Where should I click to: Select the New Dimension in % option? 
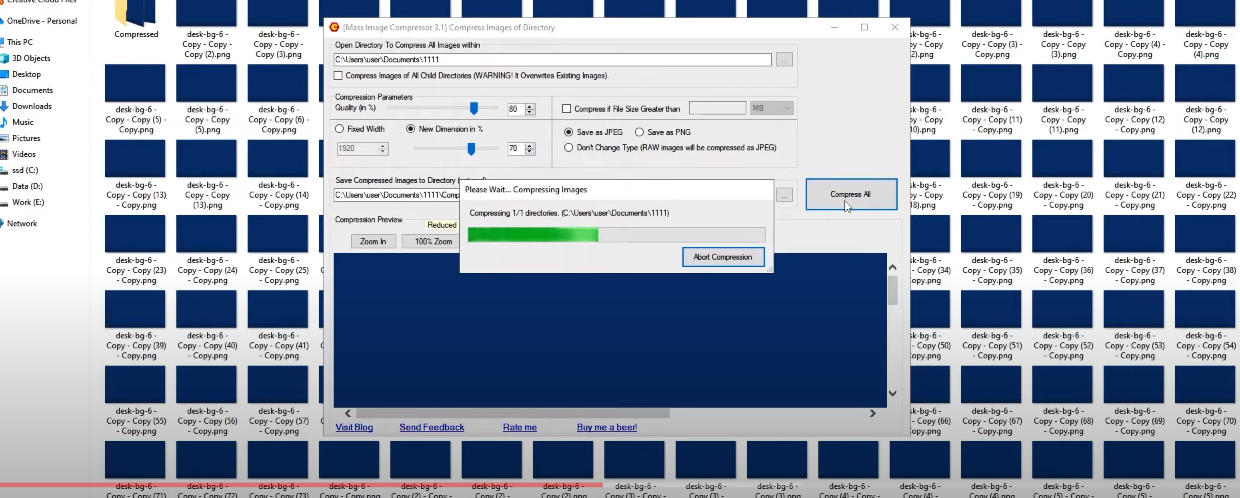(444, 129)
